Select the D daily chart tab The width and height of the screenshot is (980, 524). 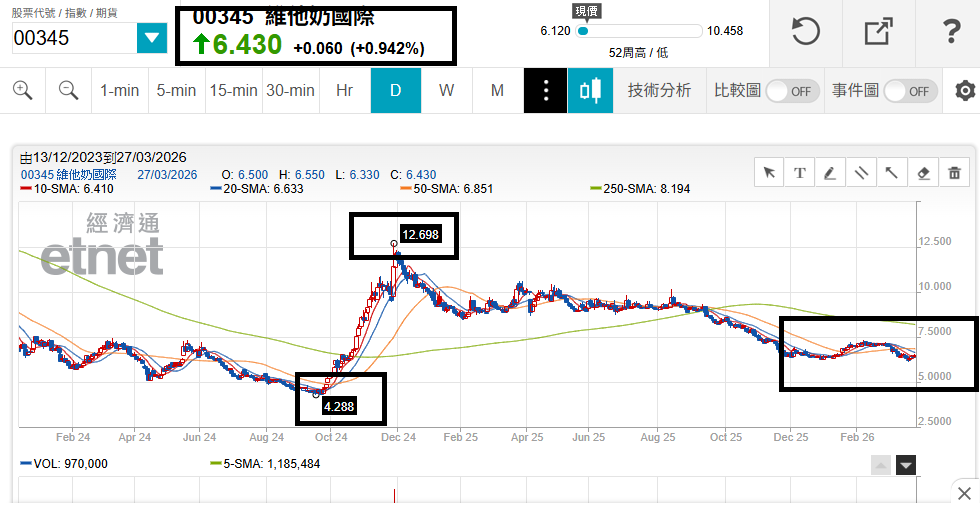click(x=396, y=91)
